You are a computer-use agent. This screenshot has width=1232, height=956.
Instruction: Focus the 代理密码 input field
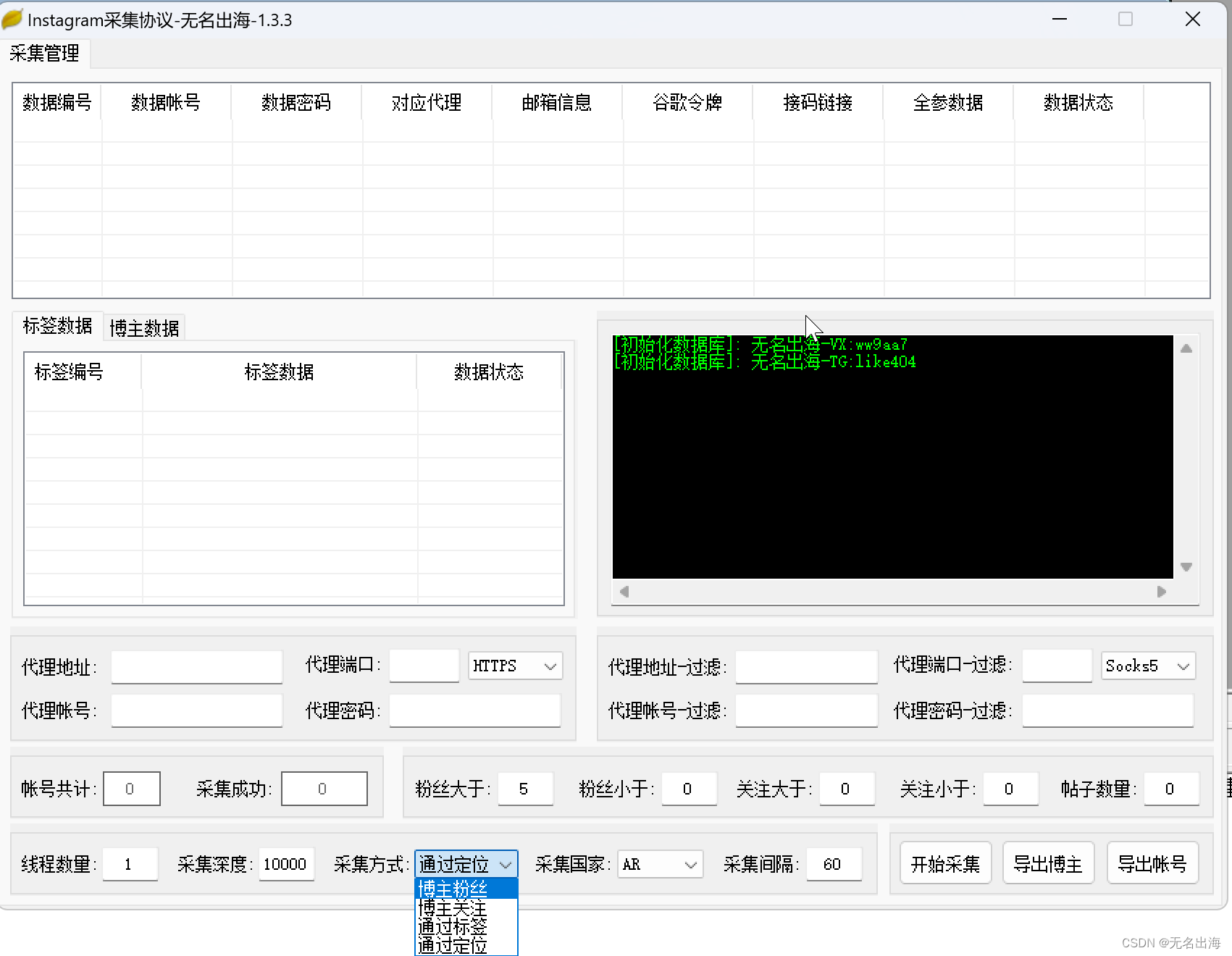click(475, 710)
